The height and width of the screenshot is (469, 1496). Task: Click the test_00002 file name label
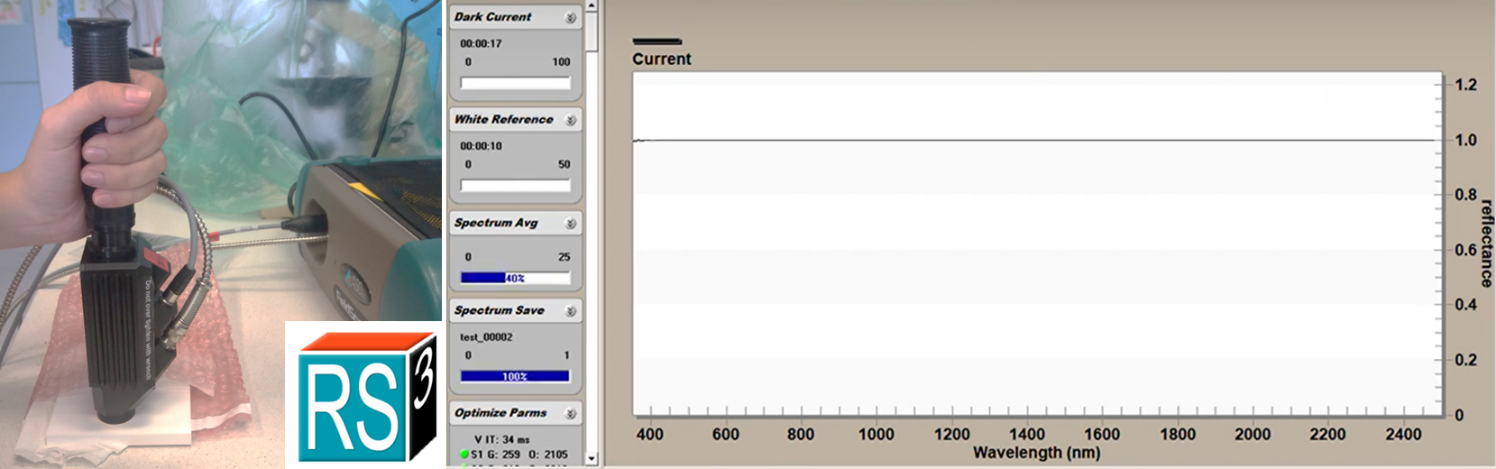pyautogui.click(x=486, y=337)
